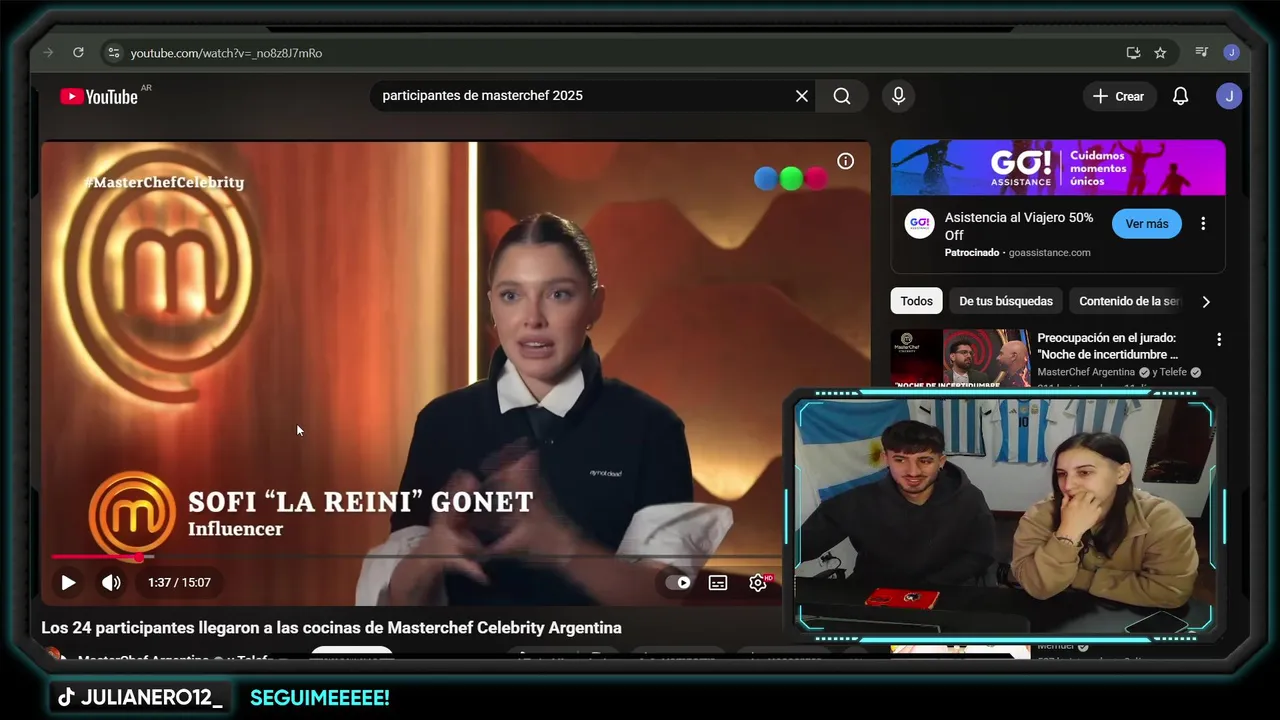This screenshot has height=720, width=1280.
Task: Mute the video with the speaker icon
Action: [x=111, y=582]
